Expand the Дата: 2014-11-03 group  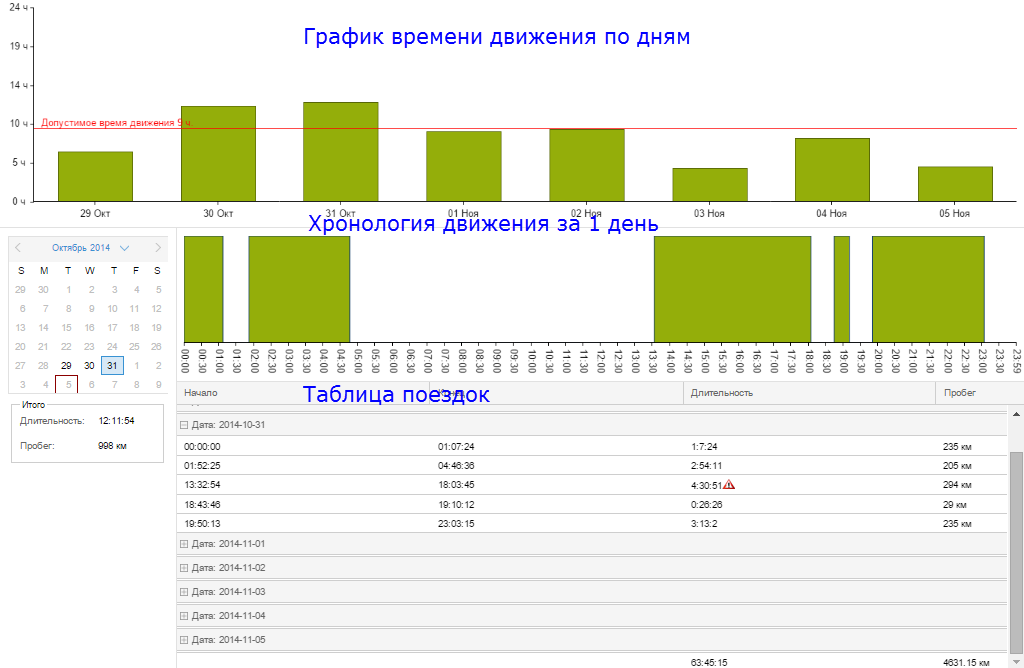(x=184, y=592)
